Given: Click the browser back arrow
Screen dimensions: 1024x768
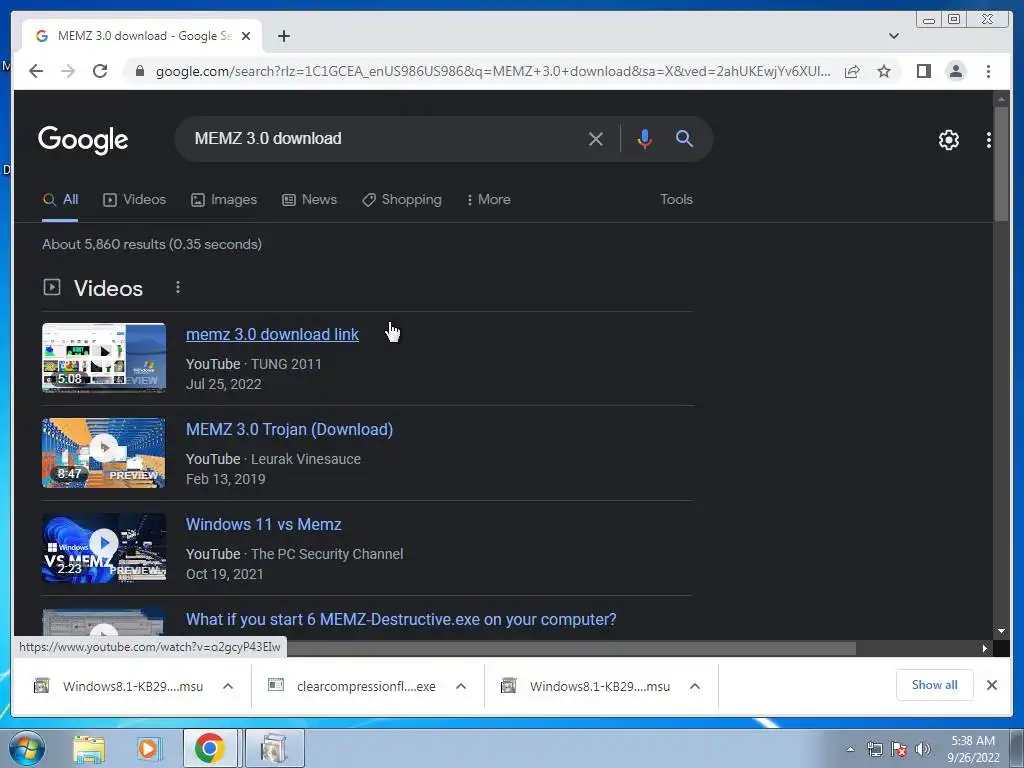Looking at the screenshot, I should pyautogui.click(x=36, y=71).
